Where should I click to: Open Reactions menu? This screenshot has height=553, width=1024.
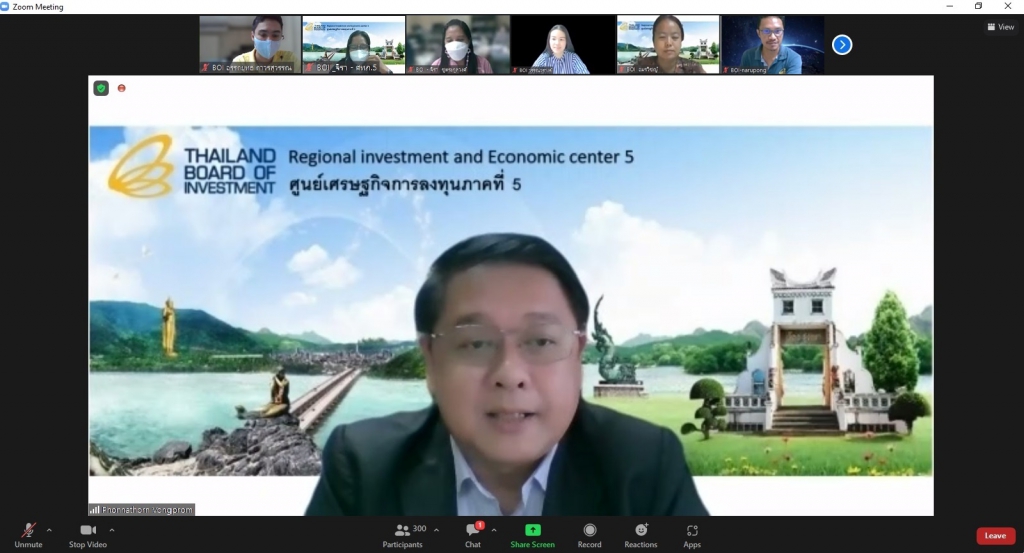(x=641, y=535)
